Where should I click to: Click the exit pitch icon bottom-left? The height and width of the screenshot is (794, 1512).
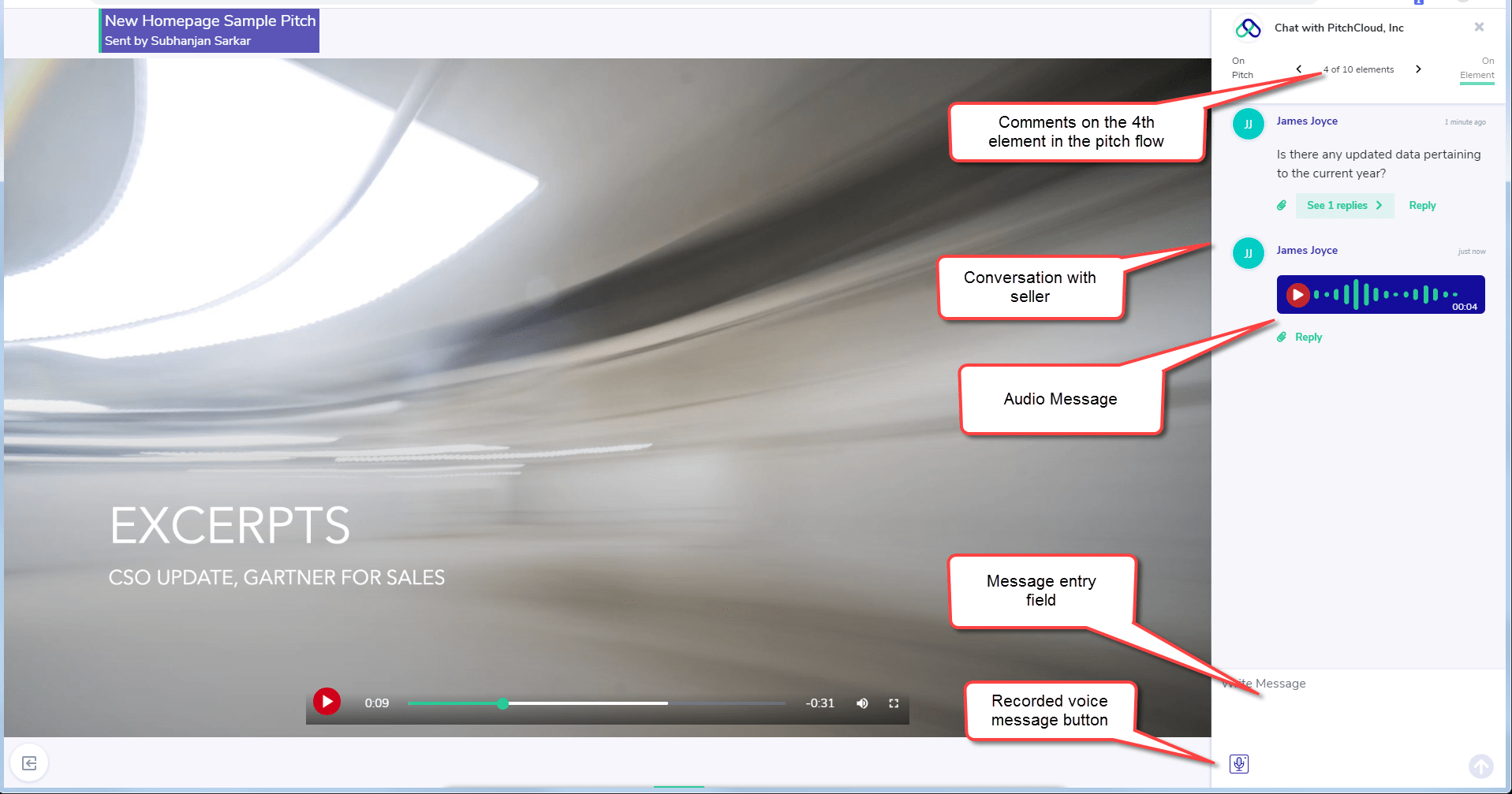29,763
